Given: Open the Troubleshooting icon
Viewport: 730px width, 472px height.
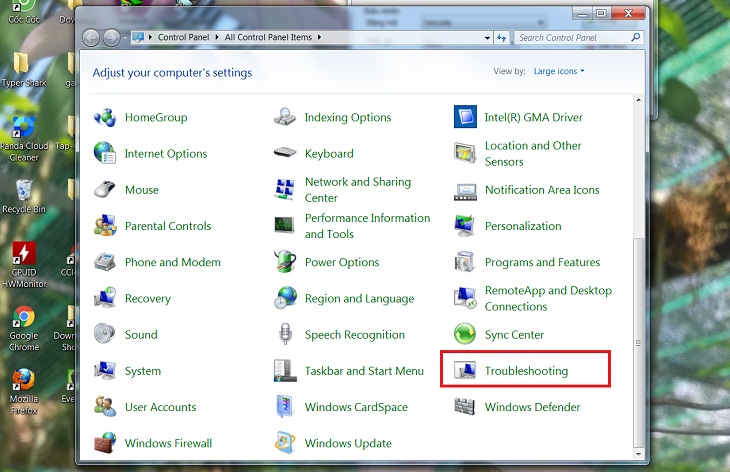Looking at the screenshot, I should (x=465, y=371).
